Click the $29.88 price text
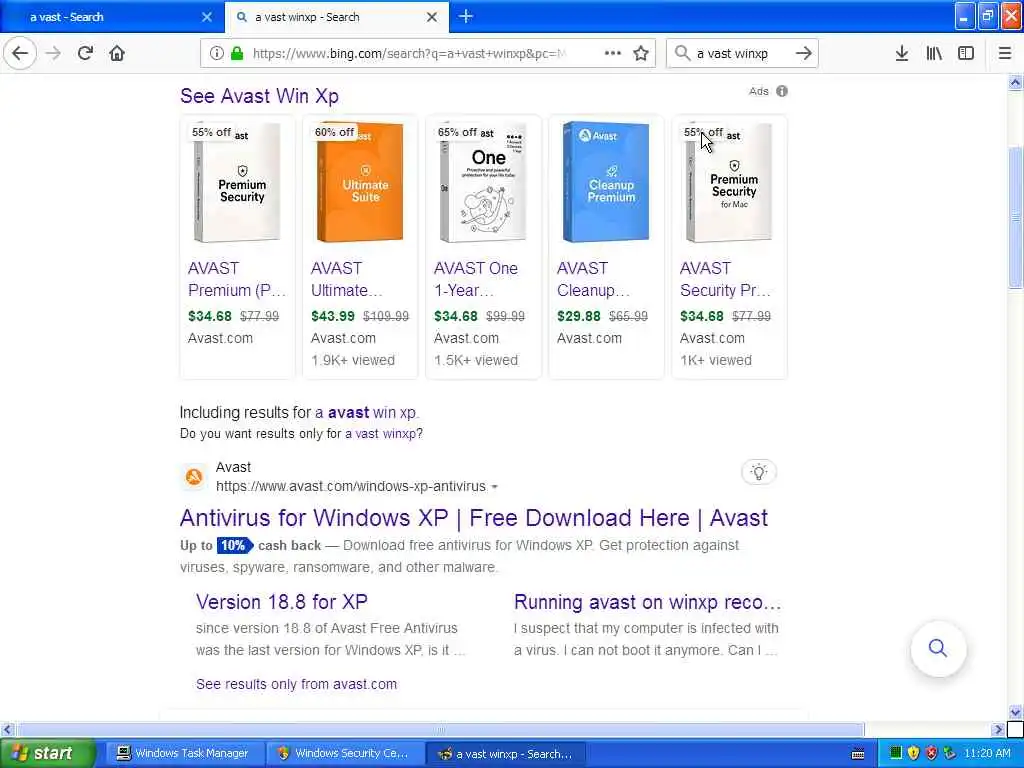Screen dimensions: 1024x768 click(579, 317)
